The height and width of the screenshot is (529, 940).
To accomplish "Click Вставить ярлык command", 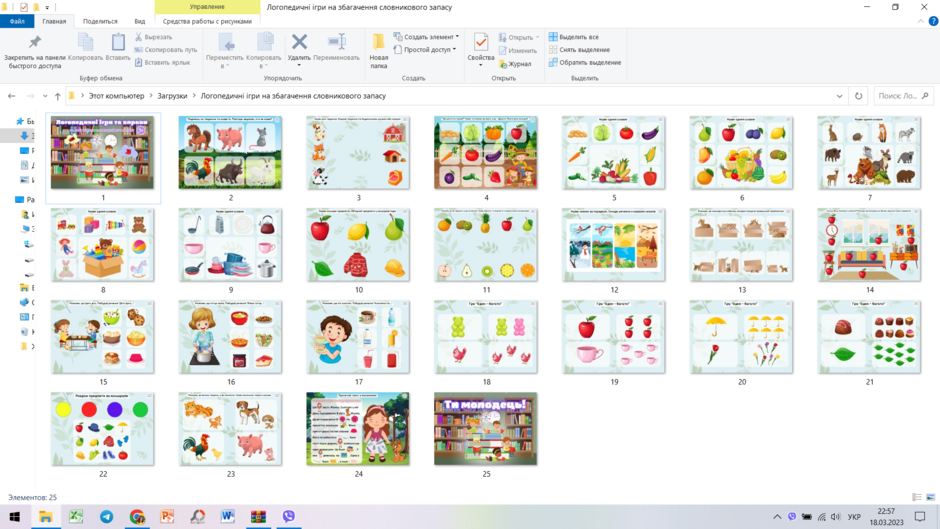I will click(x=162, y=62).
